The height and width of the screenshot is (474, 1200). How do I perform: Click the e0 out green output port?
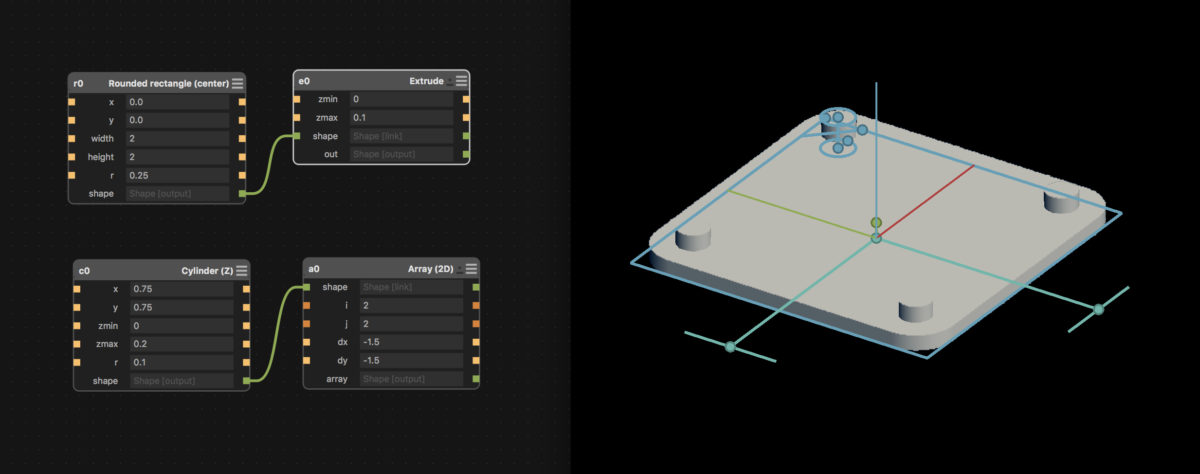tap(466, 154)
